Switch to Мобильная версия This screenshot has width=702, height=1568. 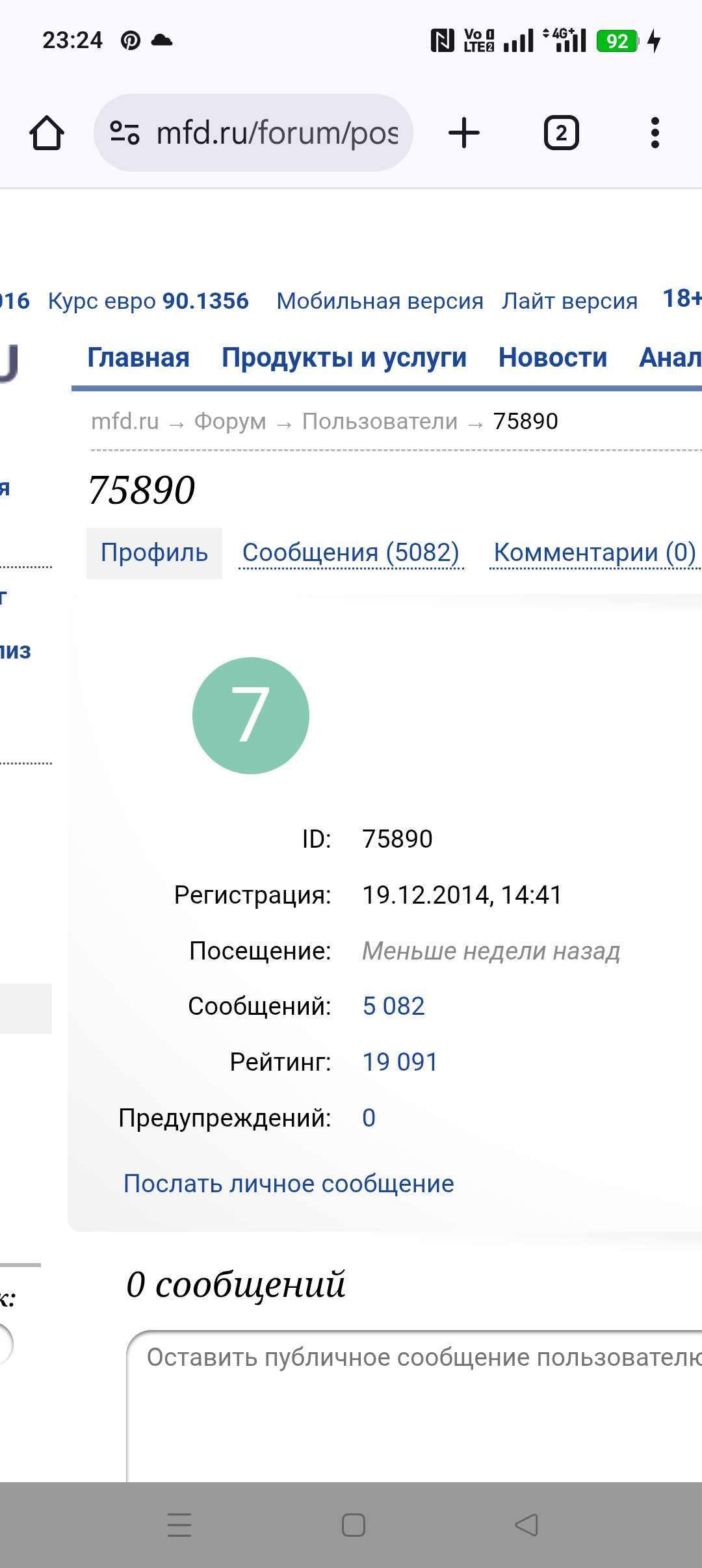click(380, 301)
